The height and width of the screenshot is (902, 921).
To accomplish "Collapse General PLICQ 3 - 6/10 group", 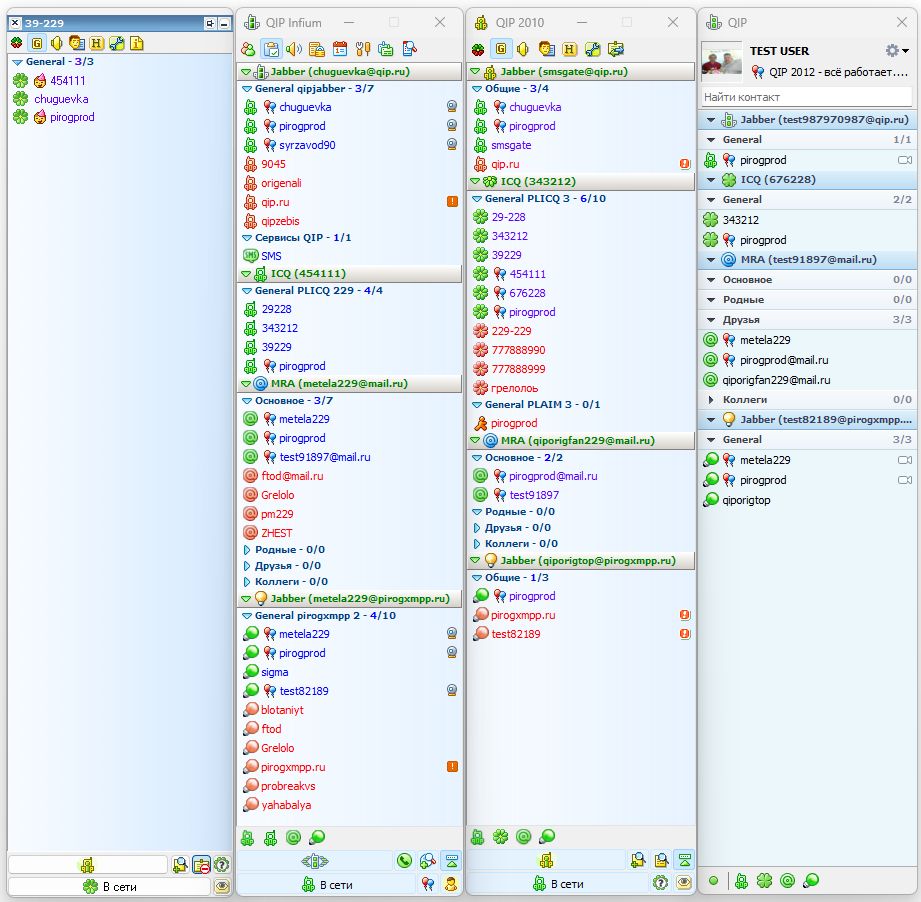I will coord(477,199).
